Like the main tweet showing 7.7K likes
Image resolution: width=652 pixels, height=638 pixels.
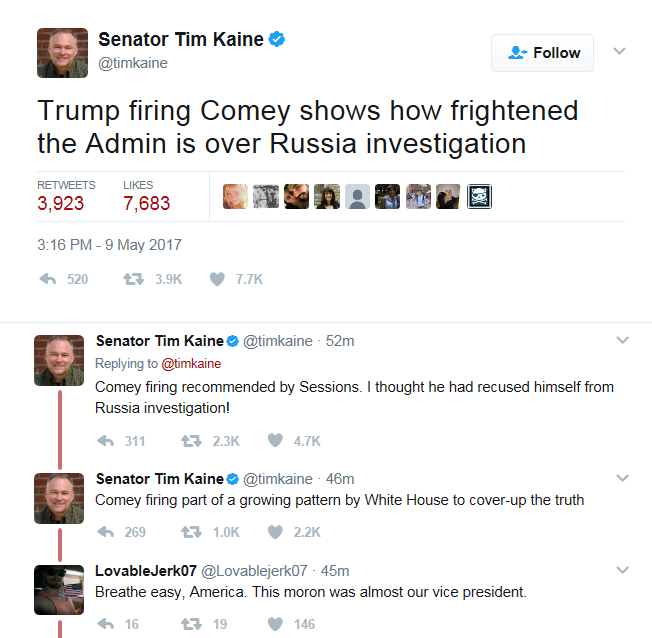tap(217, 279)
